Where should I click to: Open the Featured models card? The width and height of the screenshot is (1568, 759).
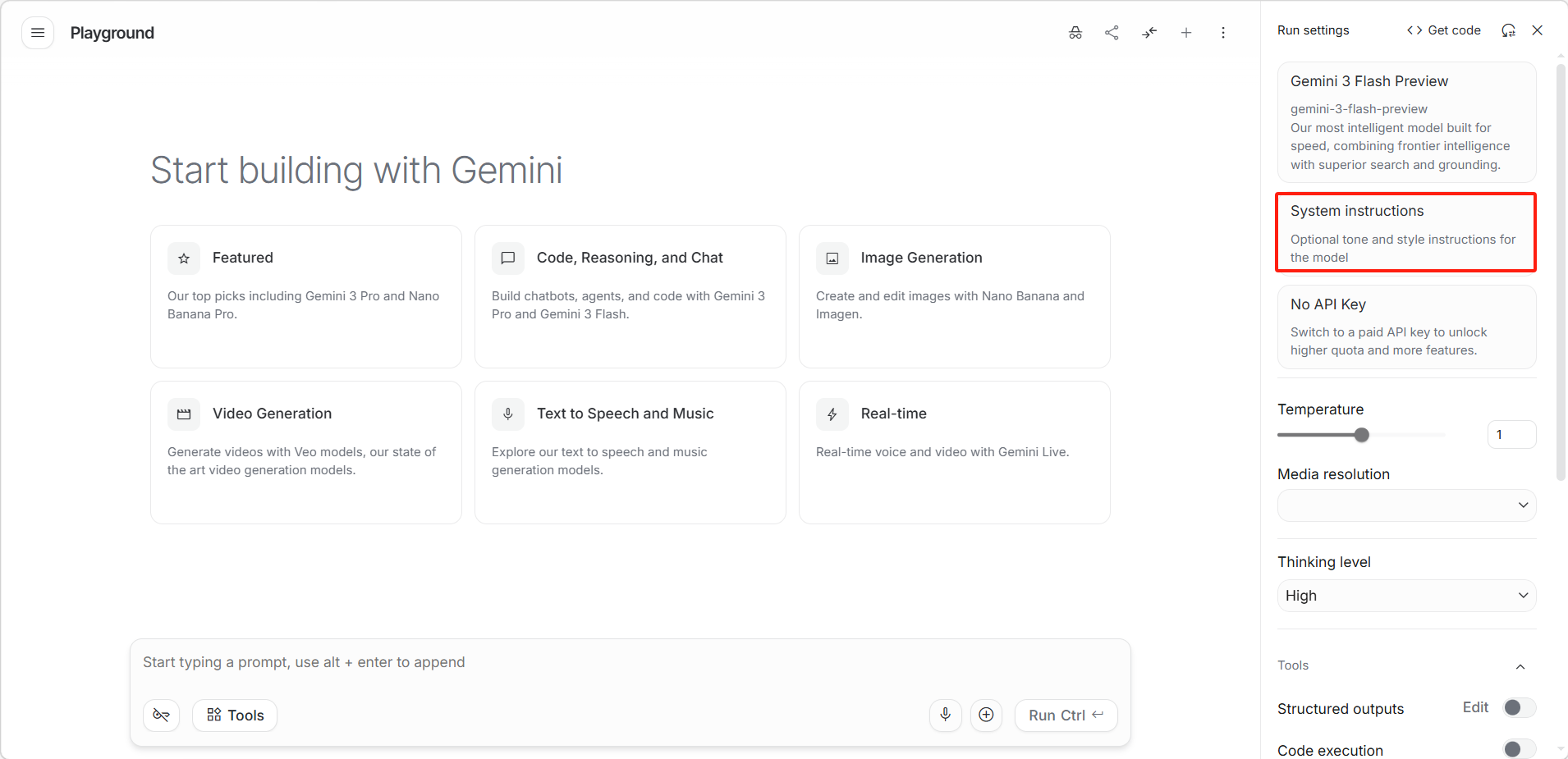pos(306,297)
